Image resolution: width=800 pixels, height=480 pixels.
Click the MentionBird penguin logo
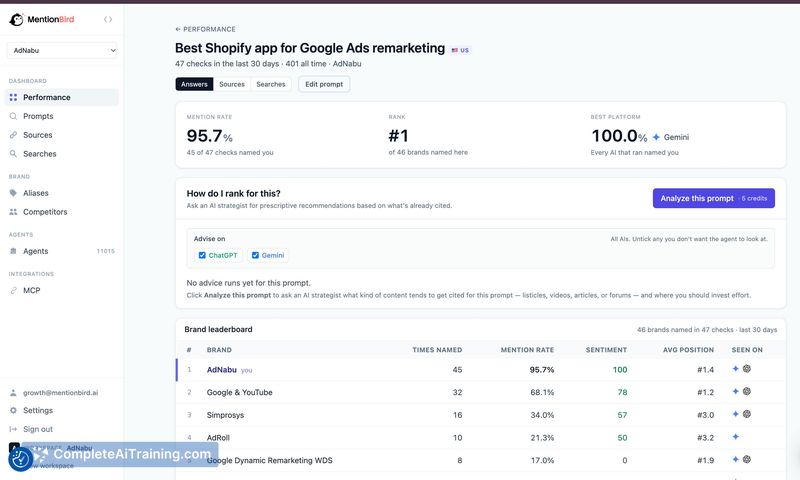(16, 19)
